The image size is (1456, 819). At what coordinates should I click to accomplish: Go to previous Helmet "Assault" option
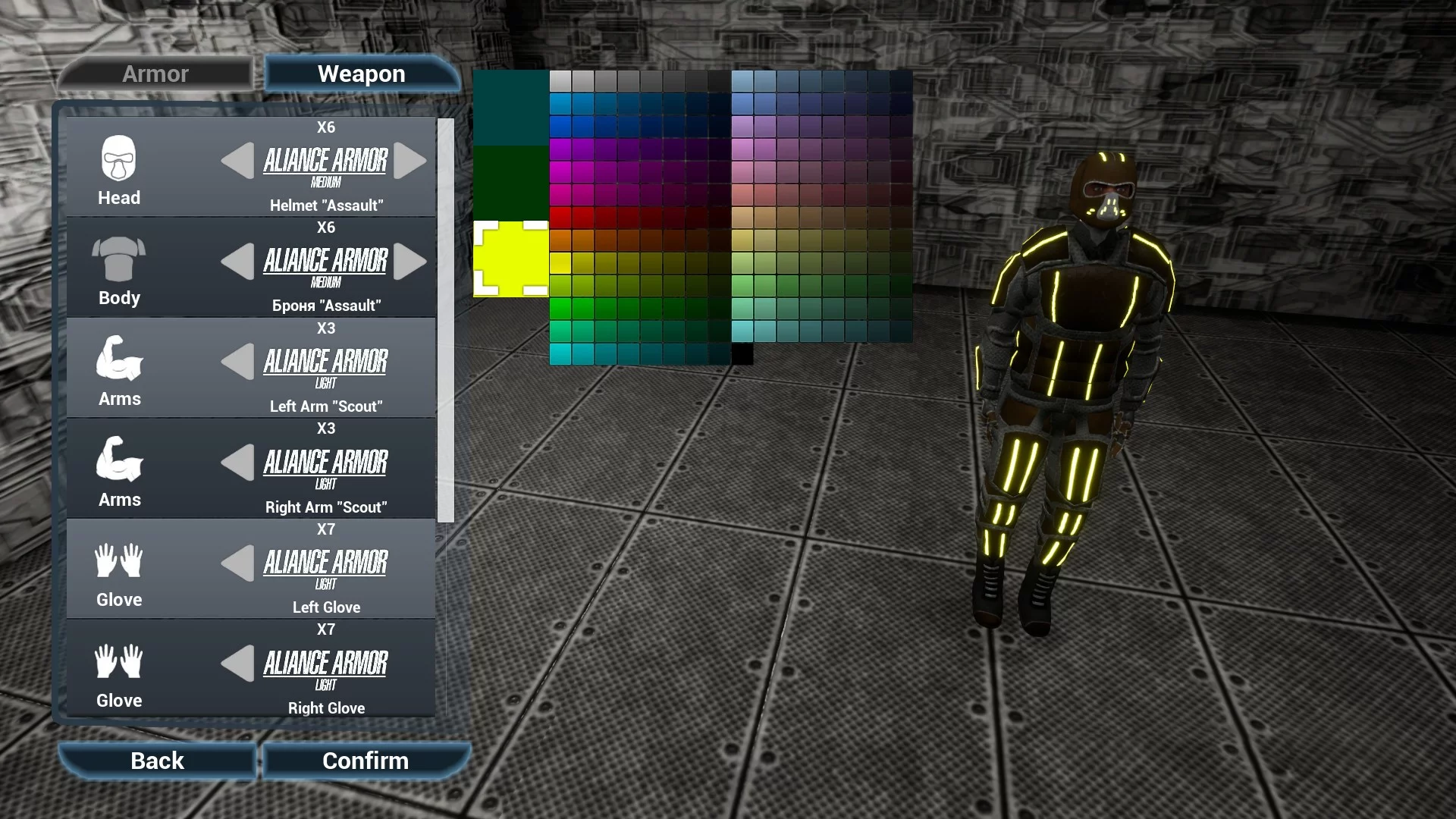click(237, 161)
